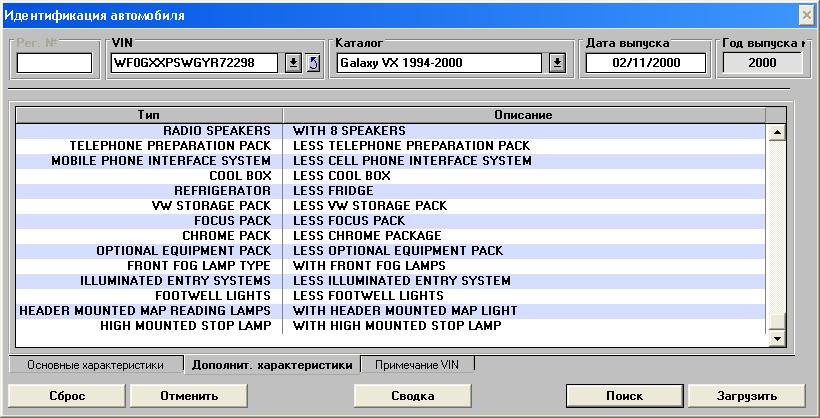820x418 pixels.
Task: Expand the Каталог dropdown arrow
Action: click(558, 63)
